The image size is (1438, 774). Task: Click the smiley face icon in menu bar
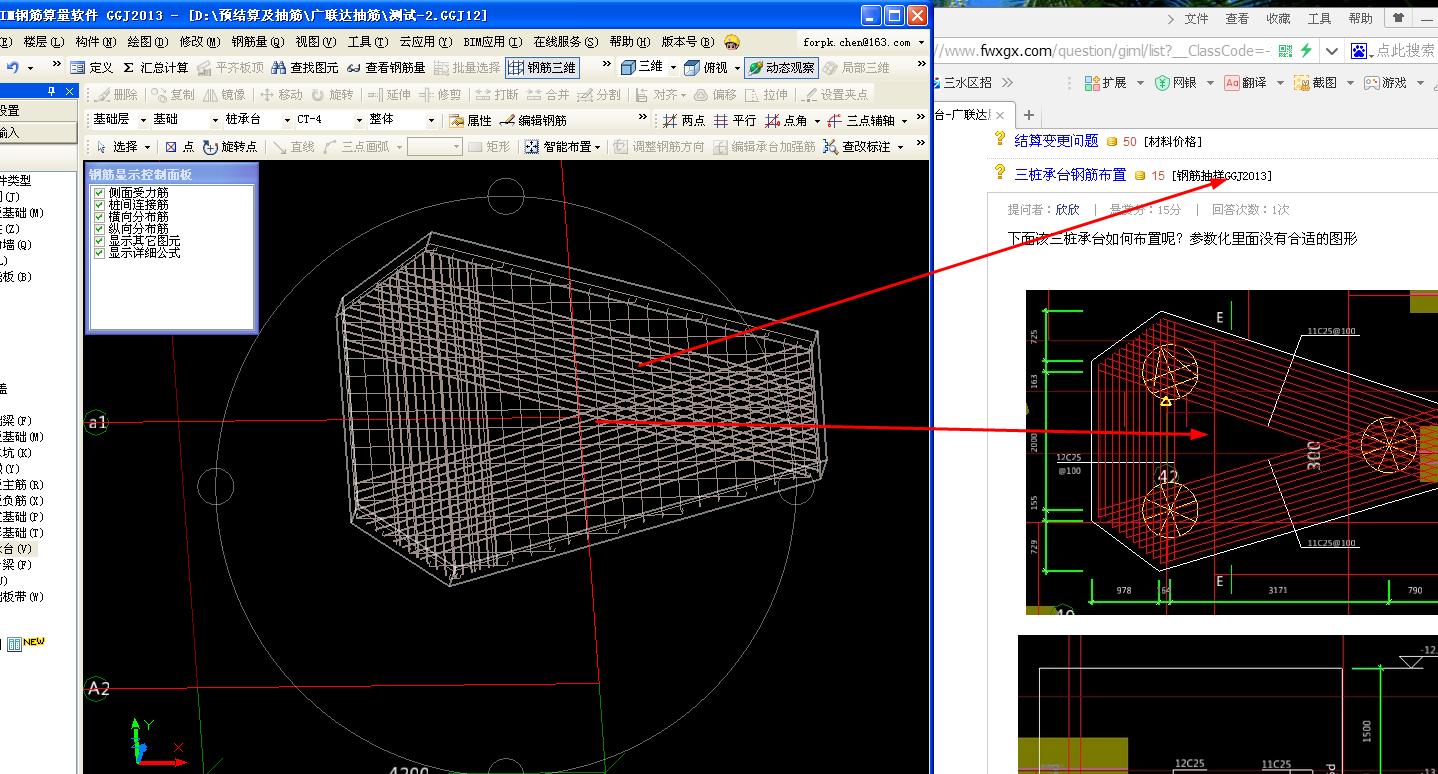[x=732, y=41]
